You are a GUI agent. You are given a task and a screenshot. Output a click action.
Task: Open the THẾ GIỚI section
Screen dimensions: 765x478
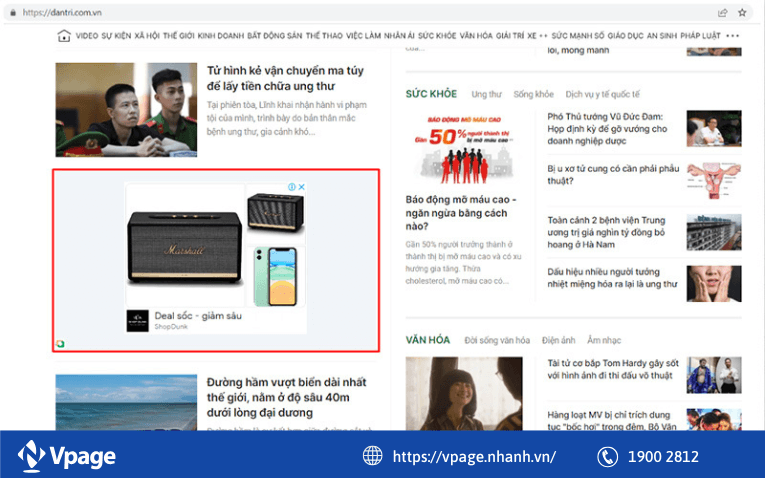coord(179,36)
